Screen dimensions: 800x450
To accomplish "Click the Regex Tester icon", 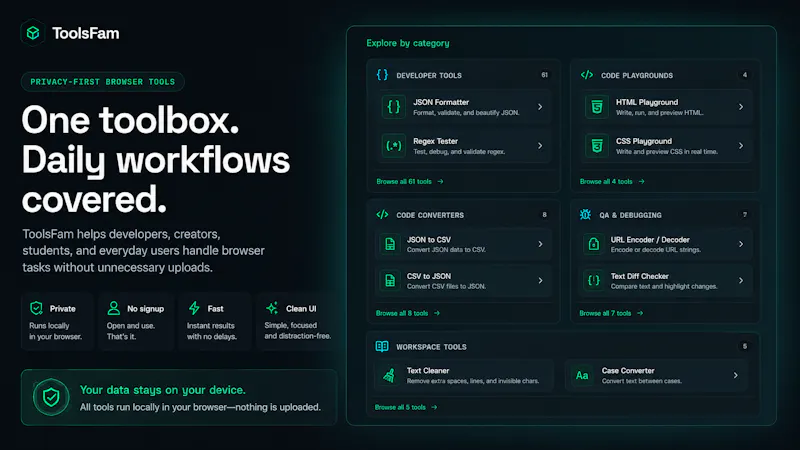I will (x=393, y=146).
